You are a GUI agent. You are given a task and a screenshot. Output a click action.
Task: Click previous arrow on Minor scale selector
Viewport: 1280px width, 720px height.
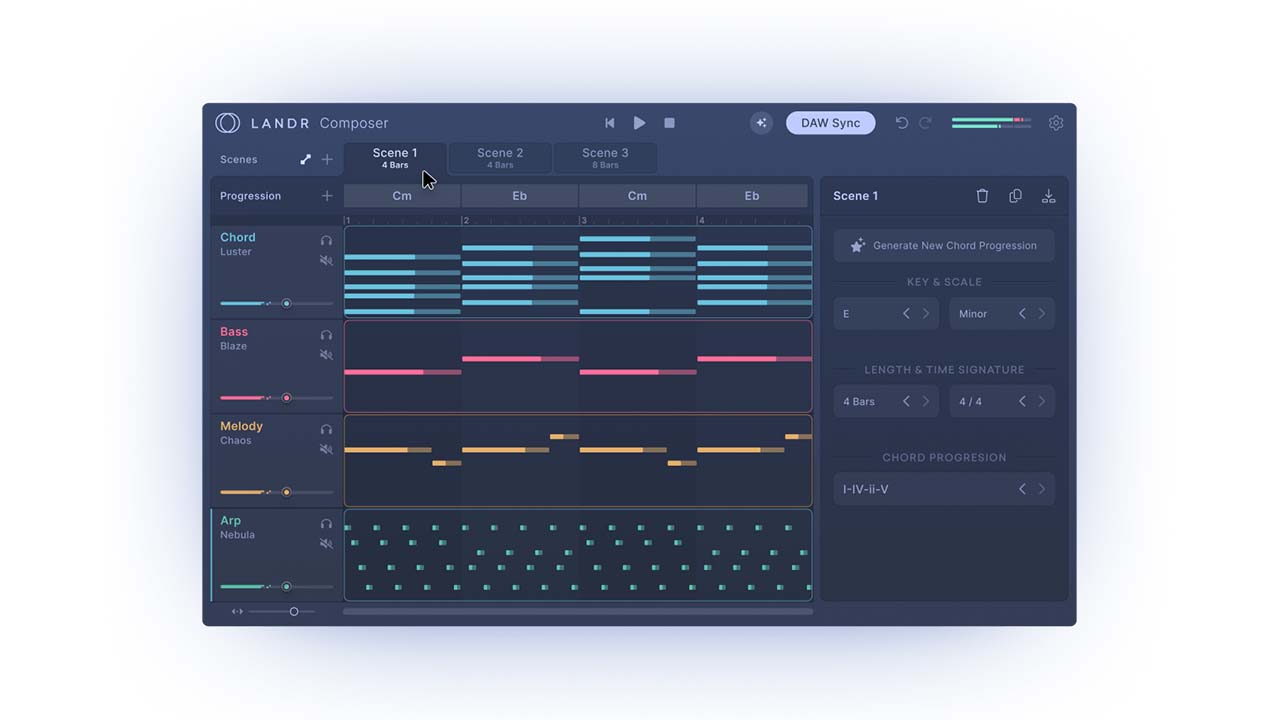tap(1022, 314)
